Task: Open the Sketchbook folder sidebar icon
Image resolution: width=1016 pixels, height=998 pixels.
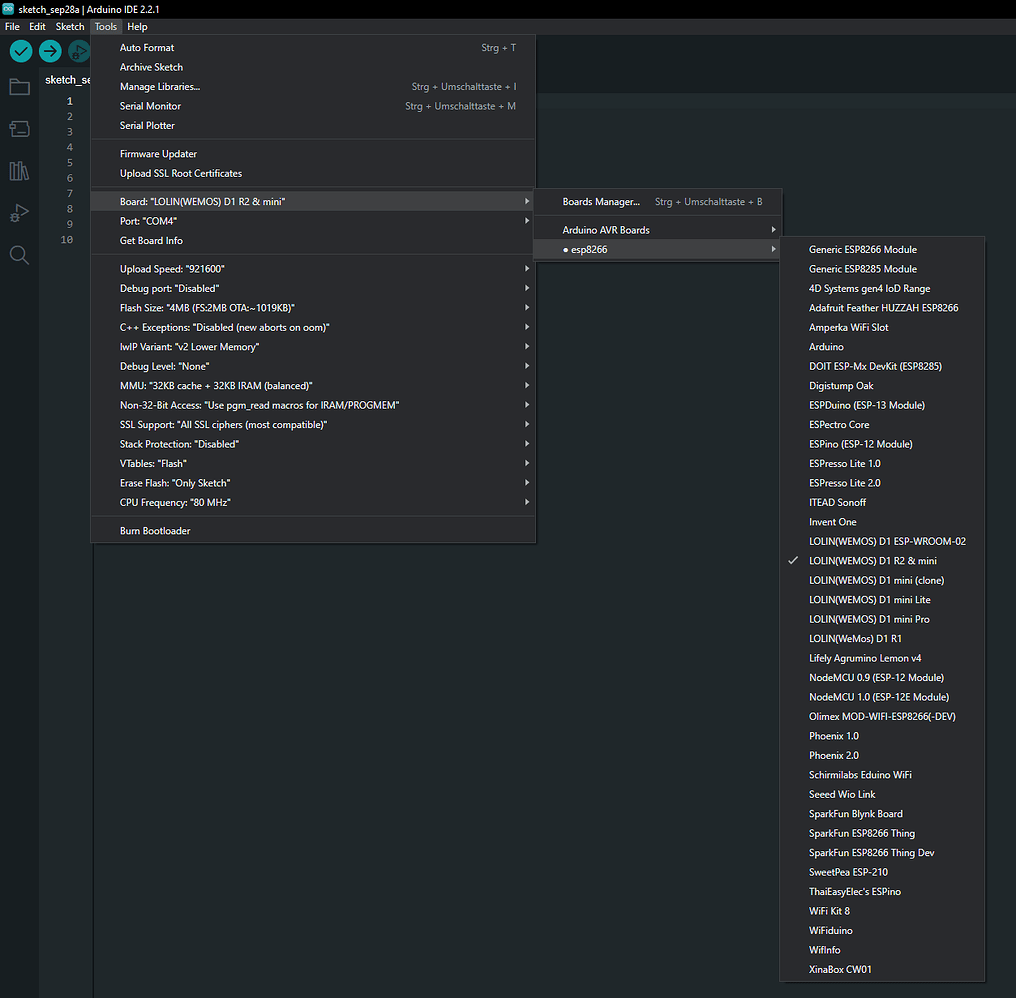Action: pos(19,87)
